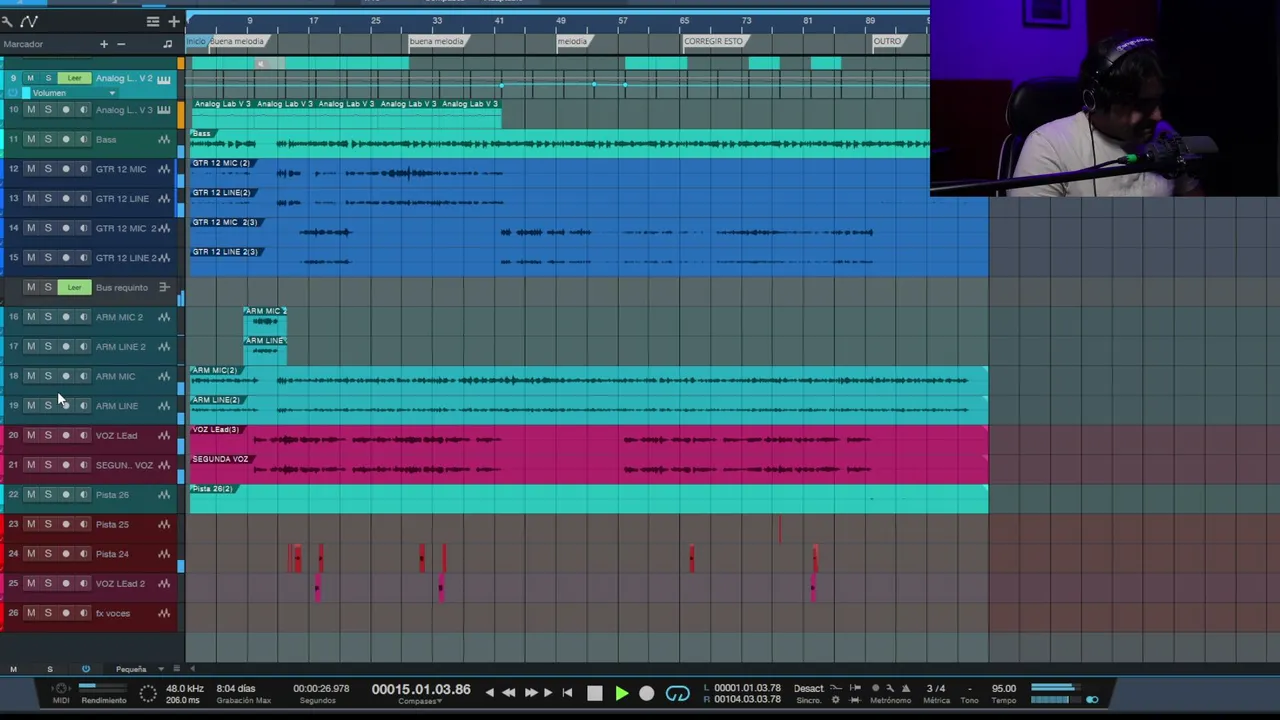Solo the GTR 12 MIC track 12
1280x720 pixels.
48,169
